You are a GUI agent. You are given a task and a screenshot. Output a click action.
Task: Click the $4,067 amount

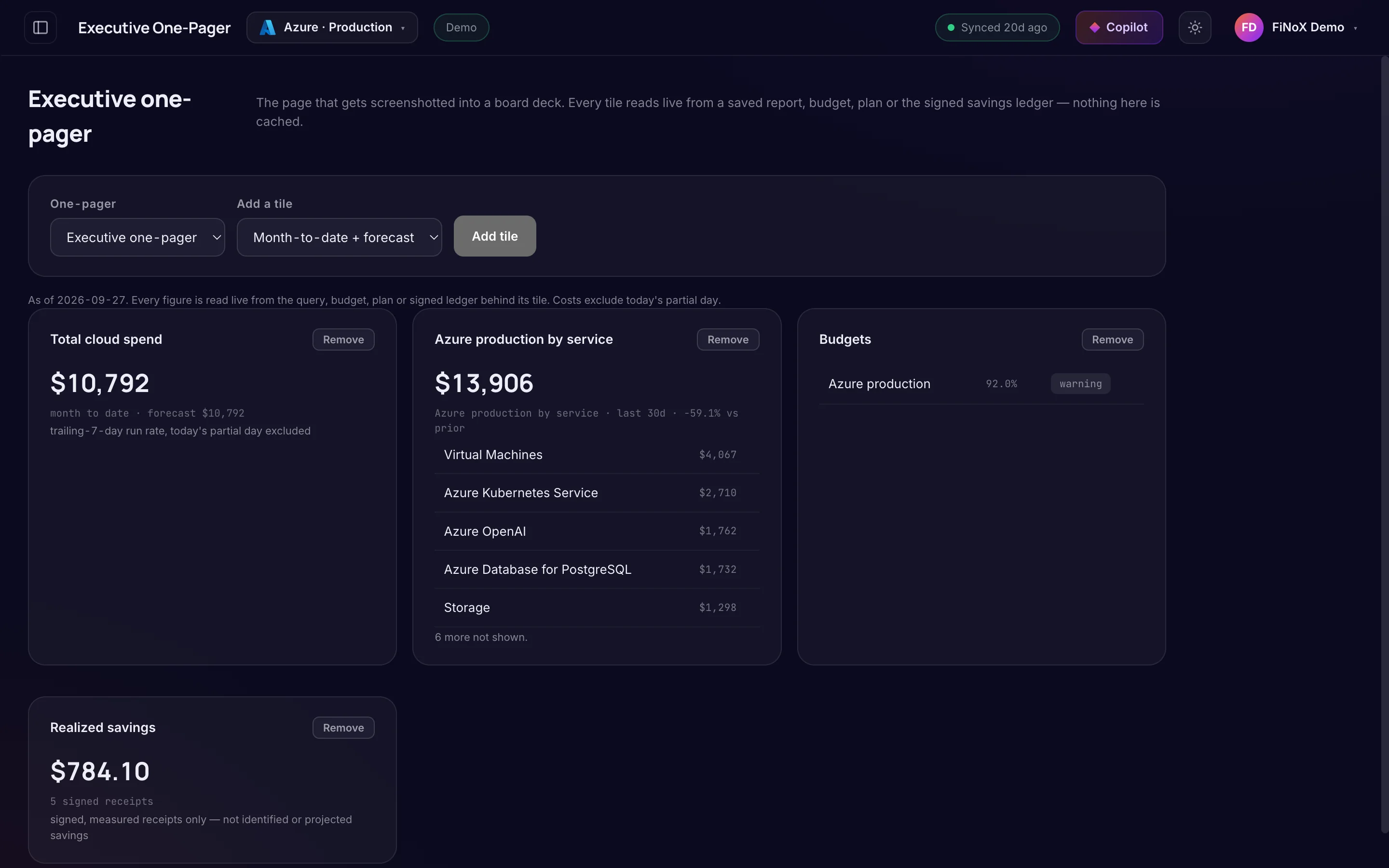pyautogui.click(x=718, y=455)
